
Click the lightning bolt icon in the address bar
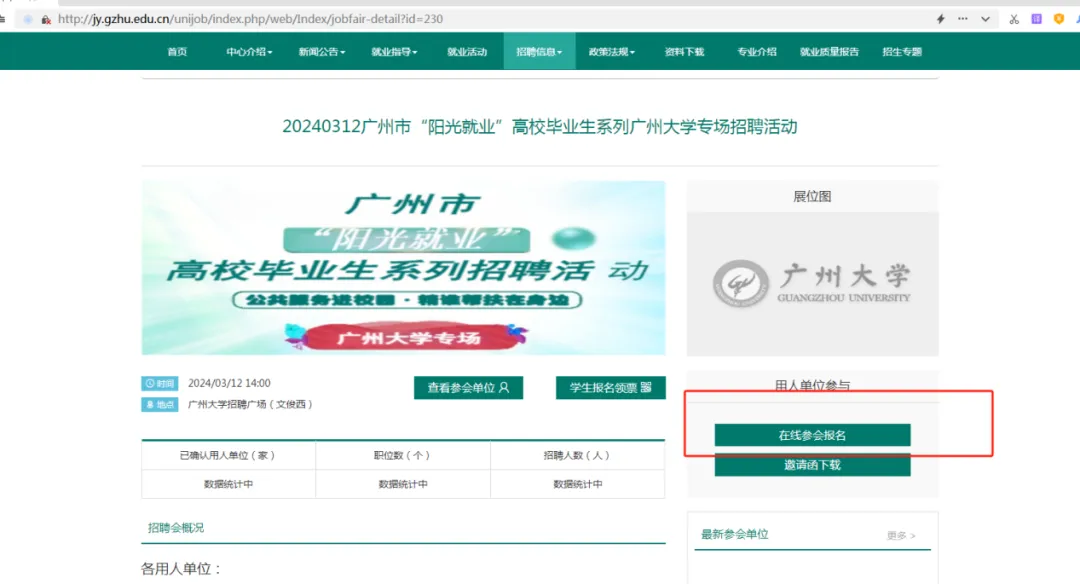(x=941, y=19)
